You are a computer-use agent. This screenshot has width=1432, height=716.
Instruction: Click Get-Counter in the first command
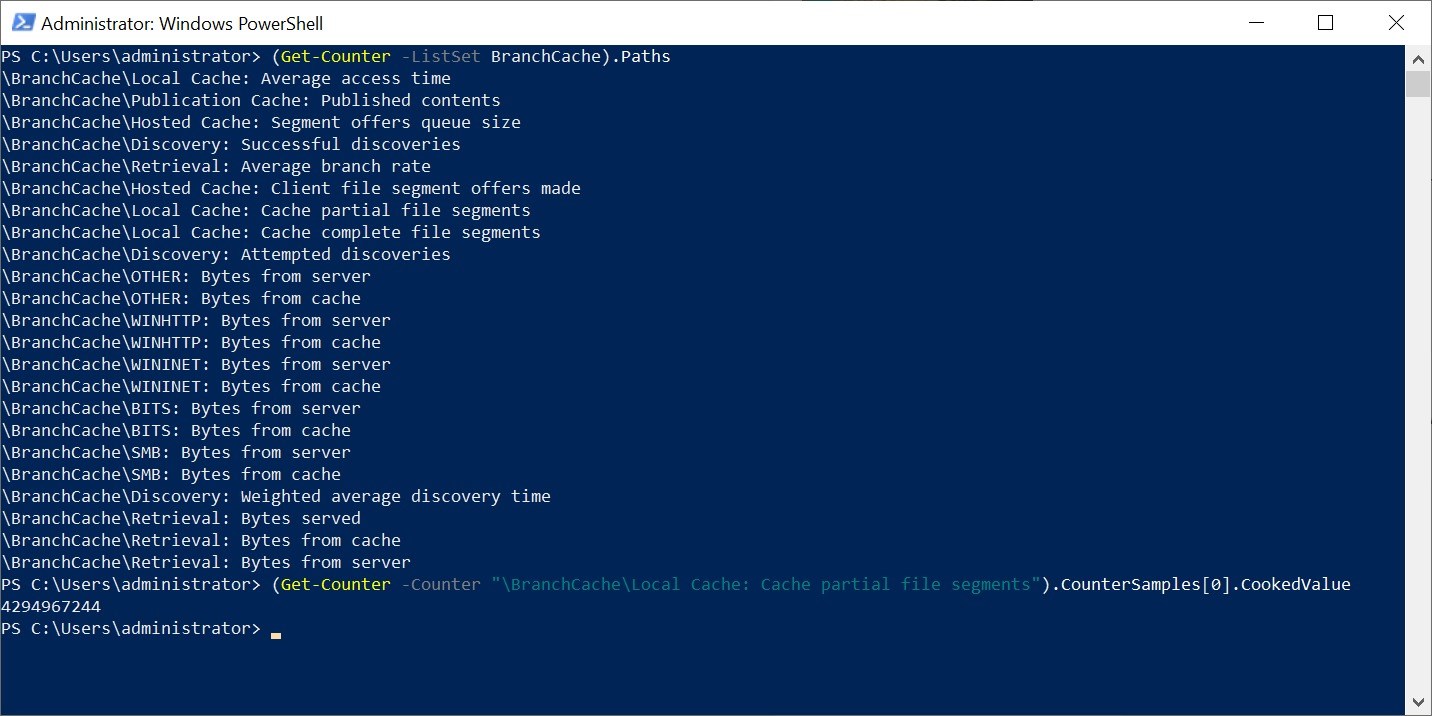tap(336, 56)
